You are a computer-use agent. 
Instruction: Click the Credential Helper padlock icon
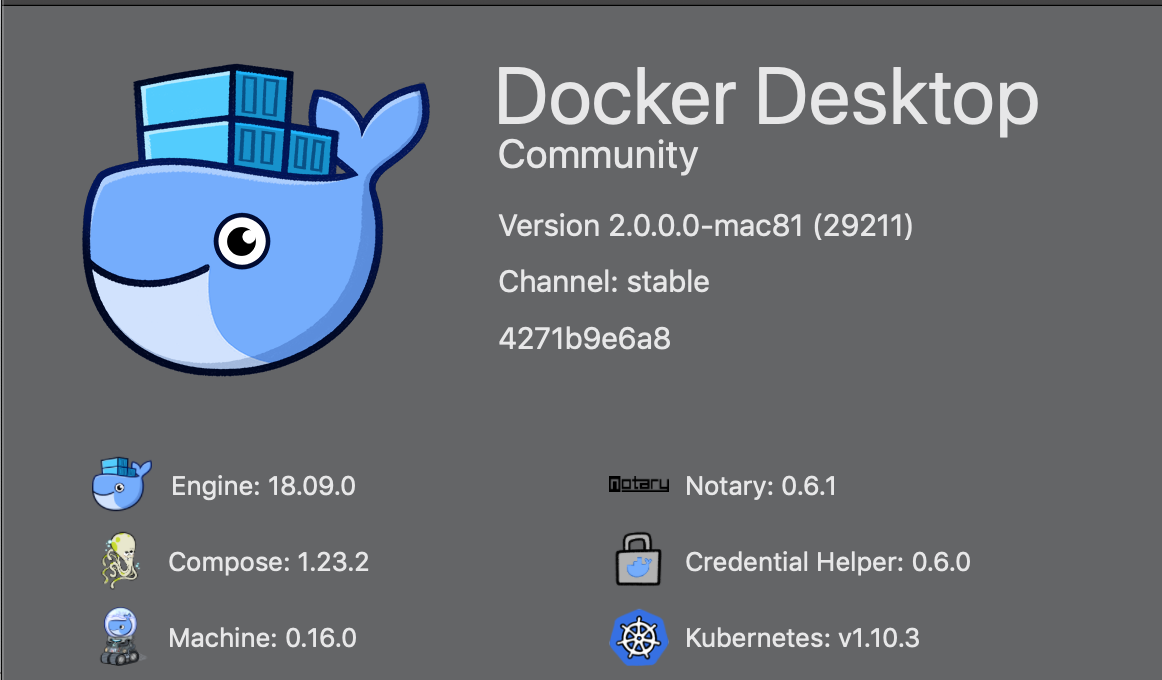(x=638, y=560)
